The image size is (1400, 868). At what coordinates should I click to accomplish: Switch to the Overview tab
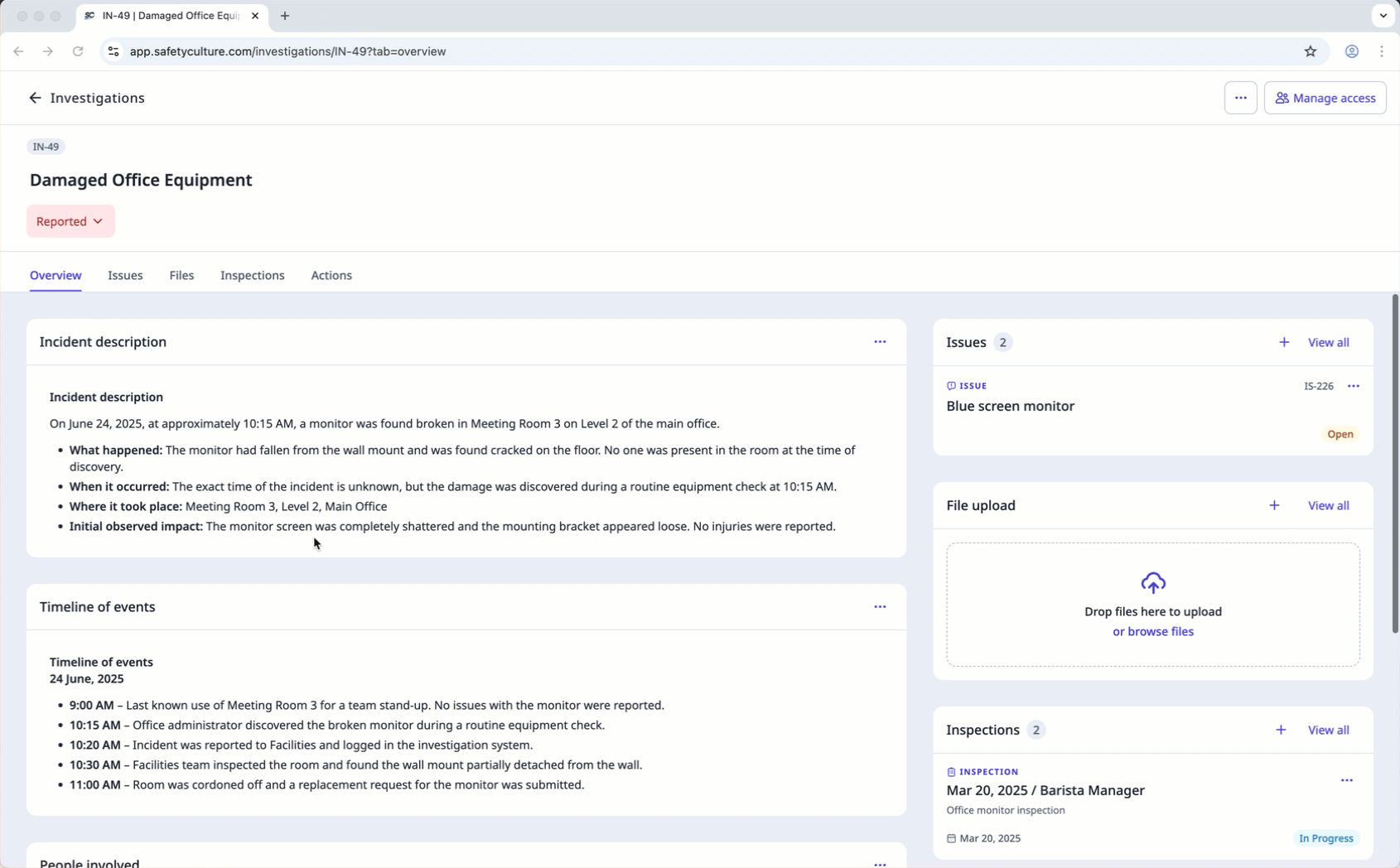coord(56,275)
